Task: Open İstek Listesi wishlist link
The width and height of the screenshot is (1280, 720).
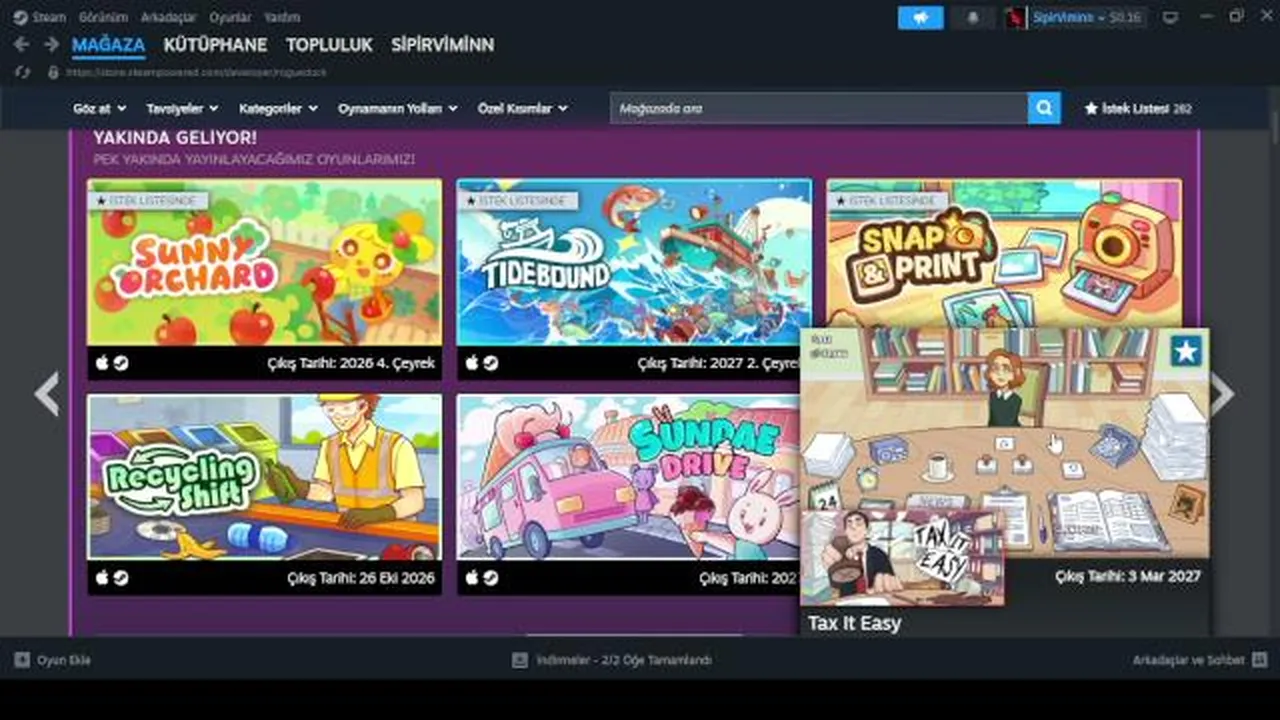Action: tap(1138, 108)
